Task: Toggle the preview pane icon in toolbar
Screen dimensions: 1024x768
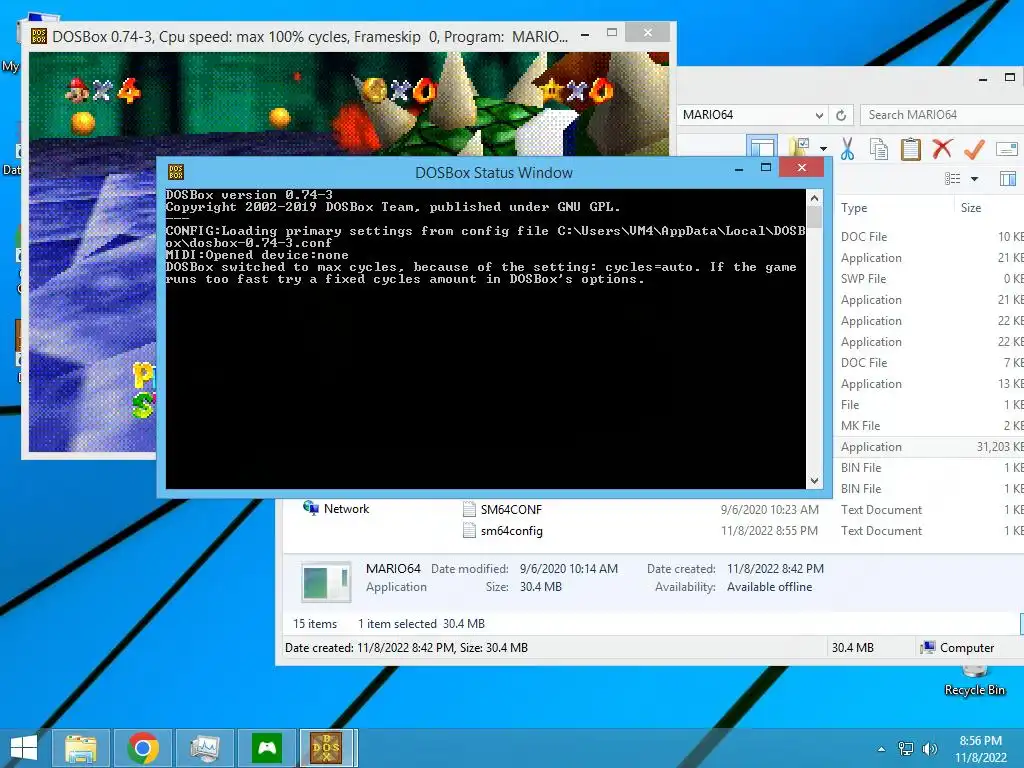Action: (761, 148)
